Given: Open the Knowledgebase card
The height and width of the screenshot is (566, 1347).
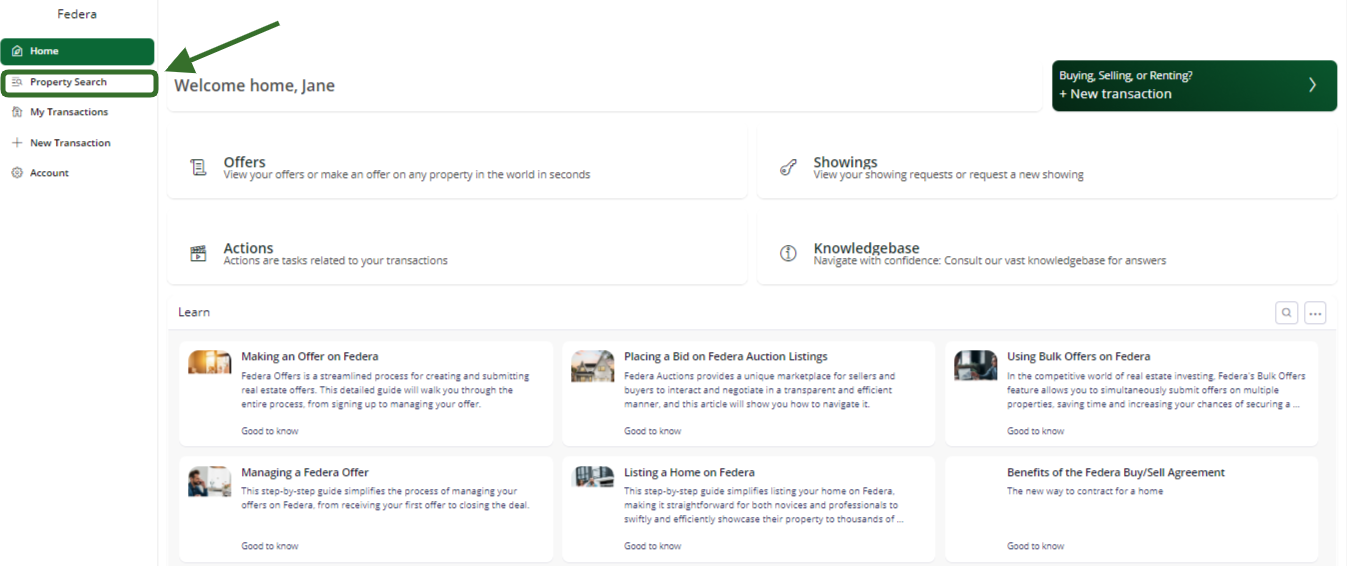Looking at the screenshot, I should pos(1047,248).
